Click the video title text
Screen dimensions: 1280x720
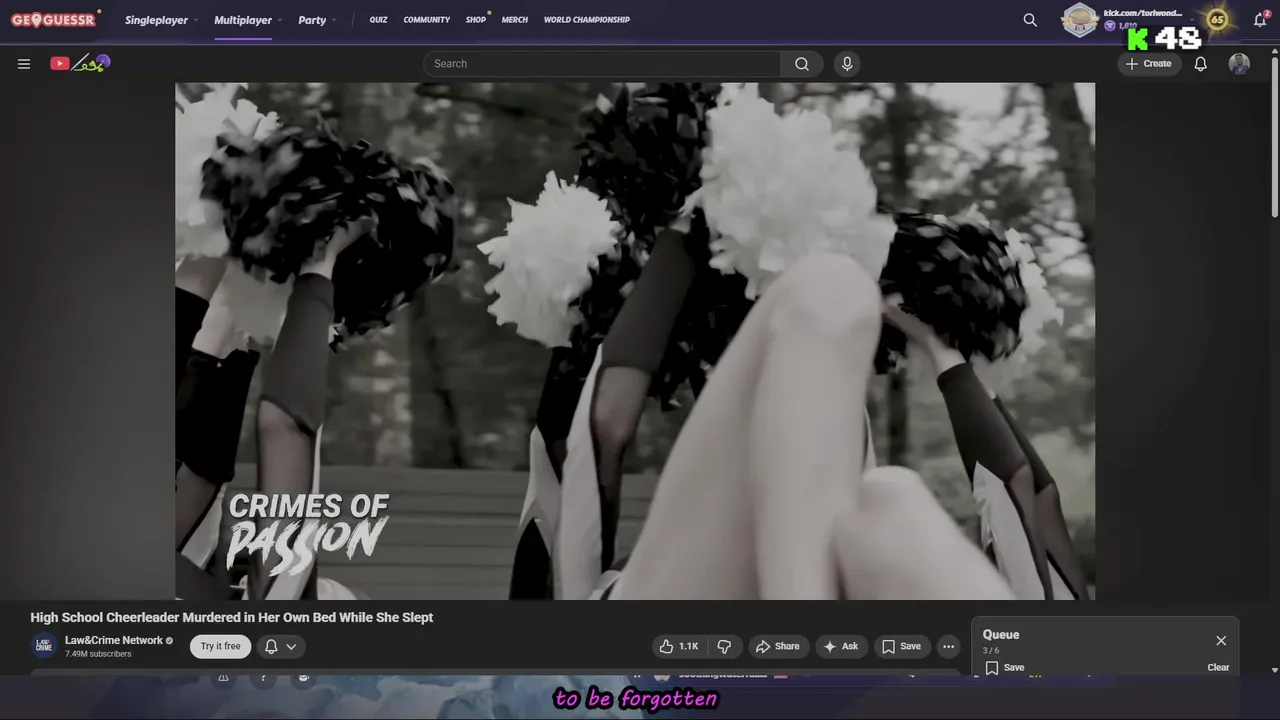pyautogui.click(x=232, y=617)
